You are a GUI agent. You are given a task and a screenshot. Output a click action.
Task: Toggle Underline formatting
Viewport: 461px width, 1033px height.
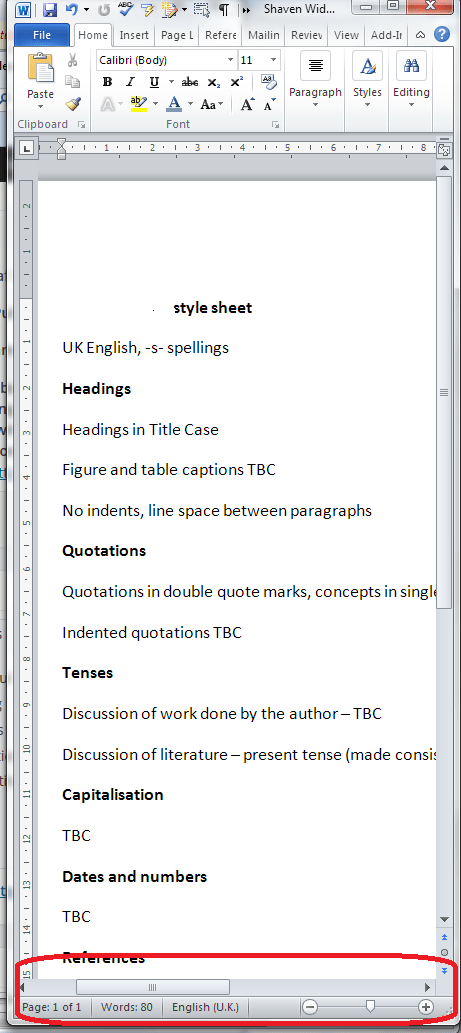pos(154,82)
